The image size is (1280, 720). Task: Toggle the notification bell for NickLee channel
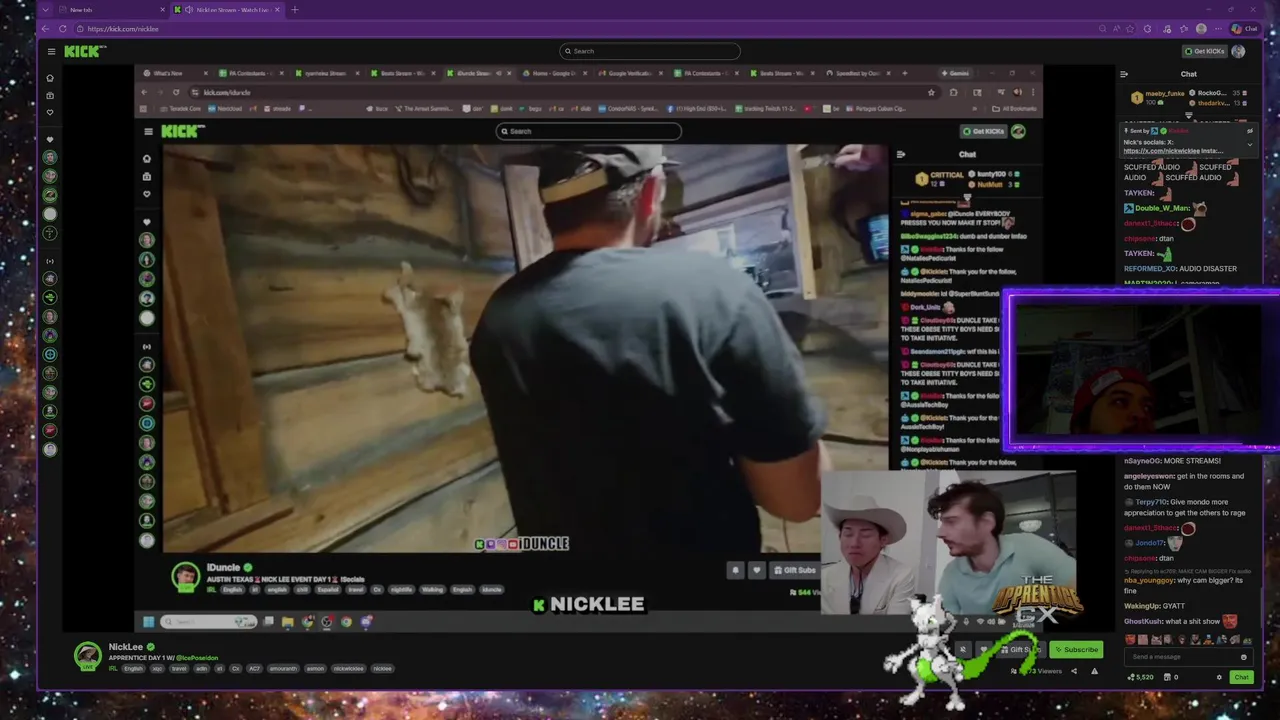coord(963,649)
